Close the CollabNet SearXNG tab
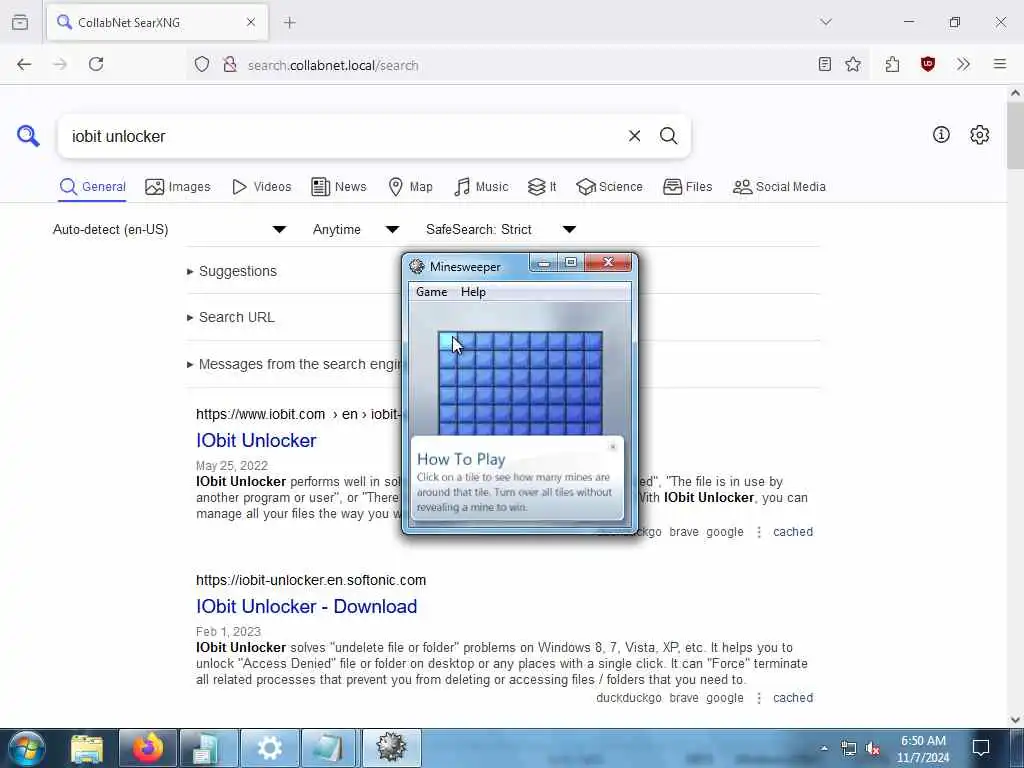This screenshot has width=1024, height=768. coord(251,22)
